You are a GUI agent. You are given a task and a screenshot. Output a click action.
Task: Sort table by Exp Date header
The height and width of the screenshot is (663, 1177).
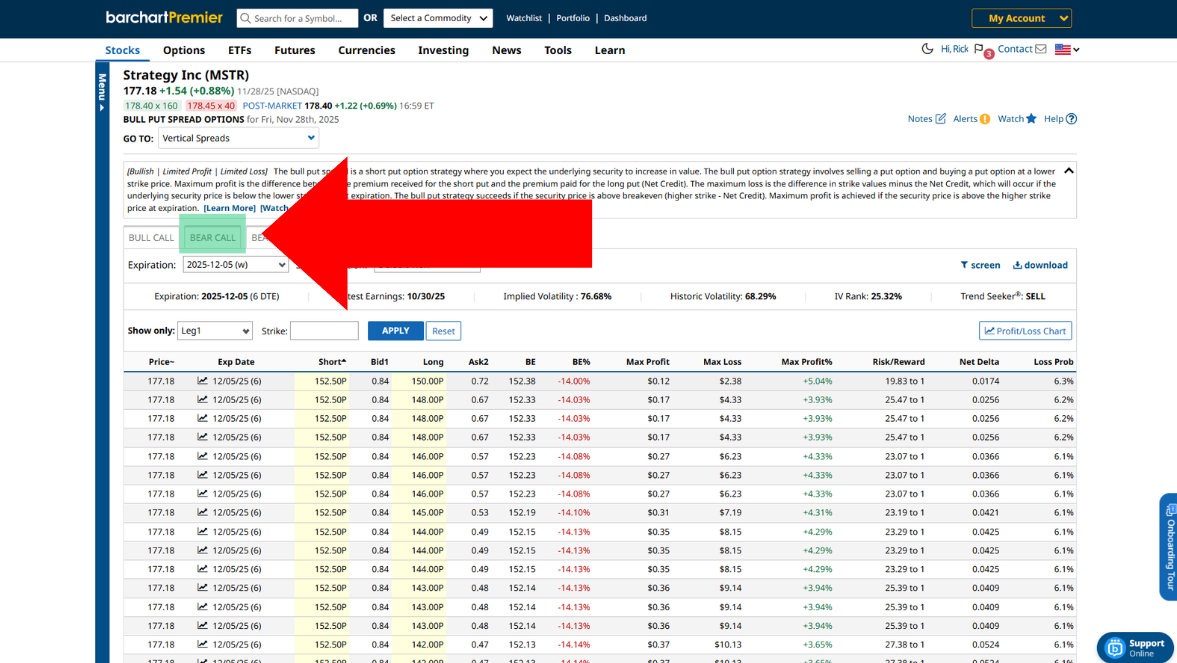[236, 362]
